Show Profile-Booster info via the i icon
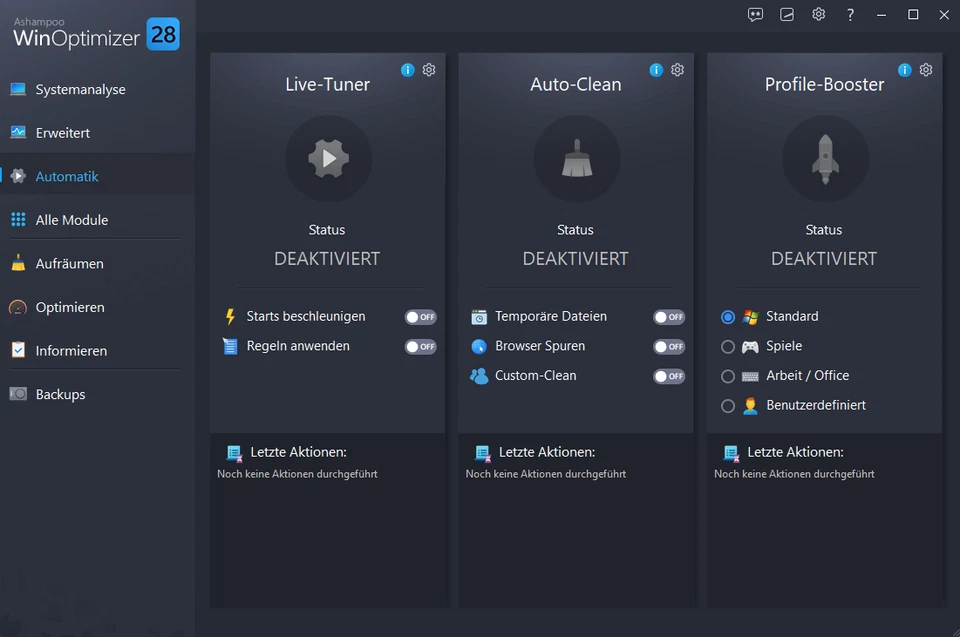960x637 pixels. tap(904, 69)
